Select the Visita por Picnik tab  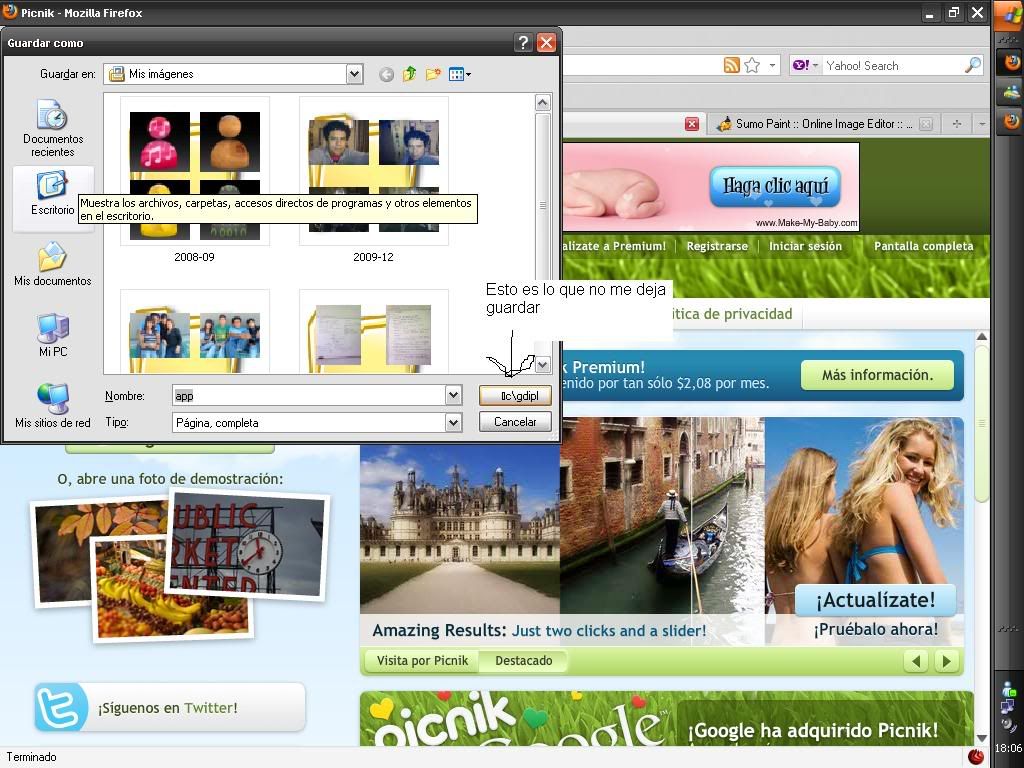[422, 661]
